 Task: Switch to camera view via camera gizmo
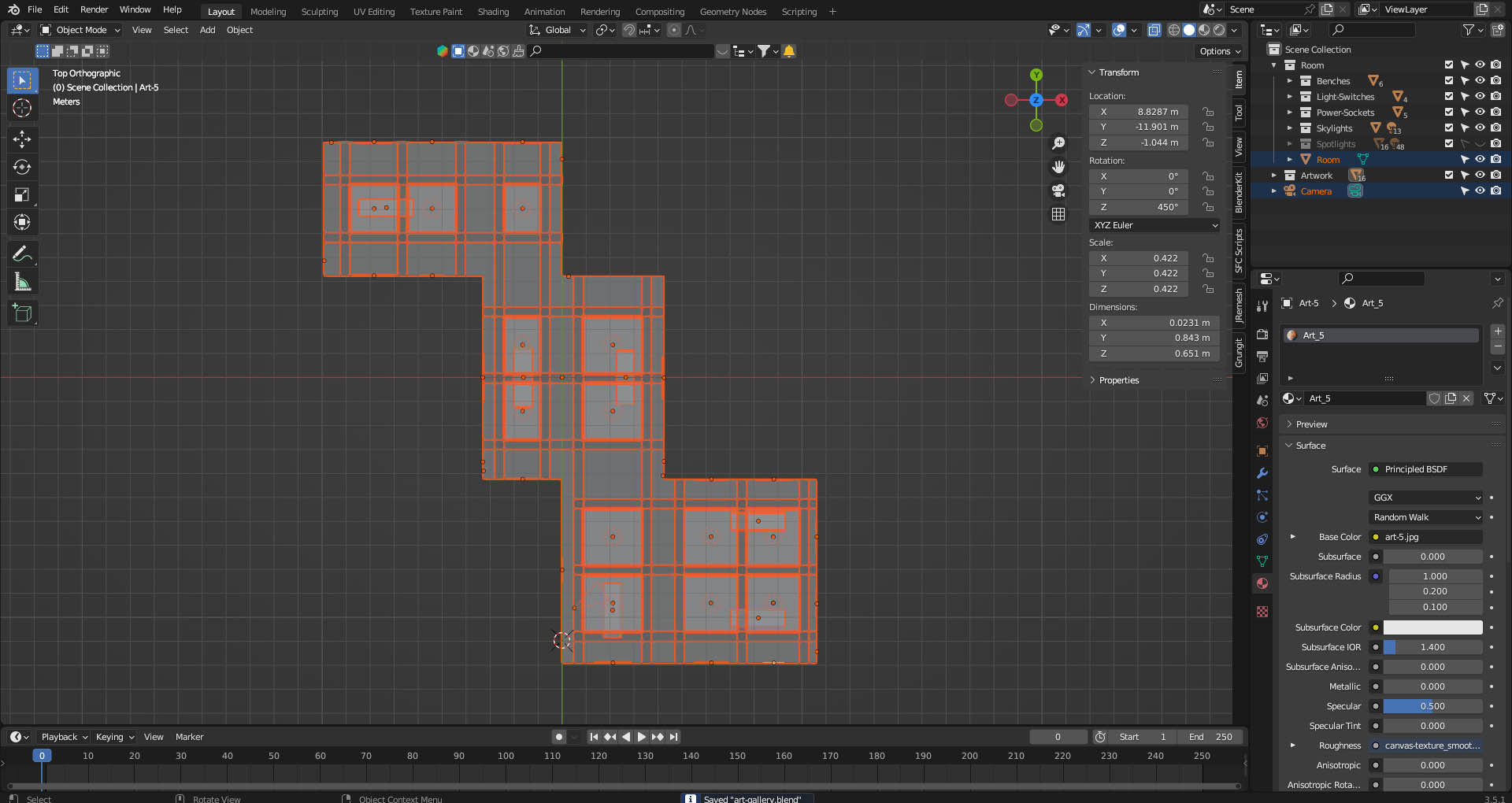tap(1058, 191)
